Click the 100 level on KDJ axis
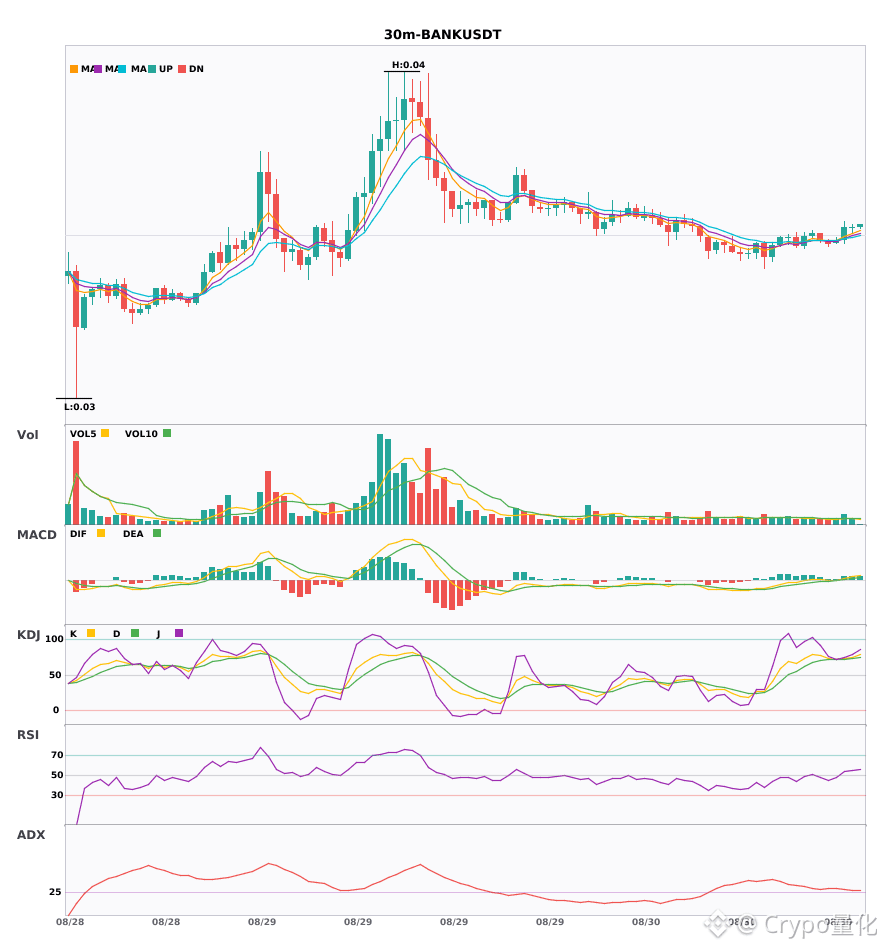Viewport: 885px width, 950px height. click(55, 639)
